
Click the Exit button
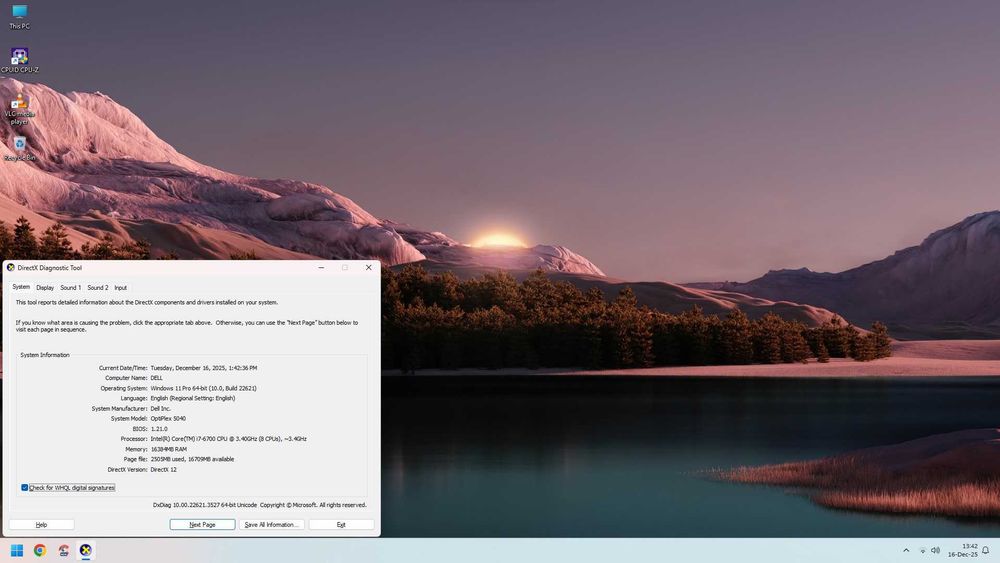(341, 525)
